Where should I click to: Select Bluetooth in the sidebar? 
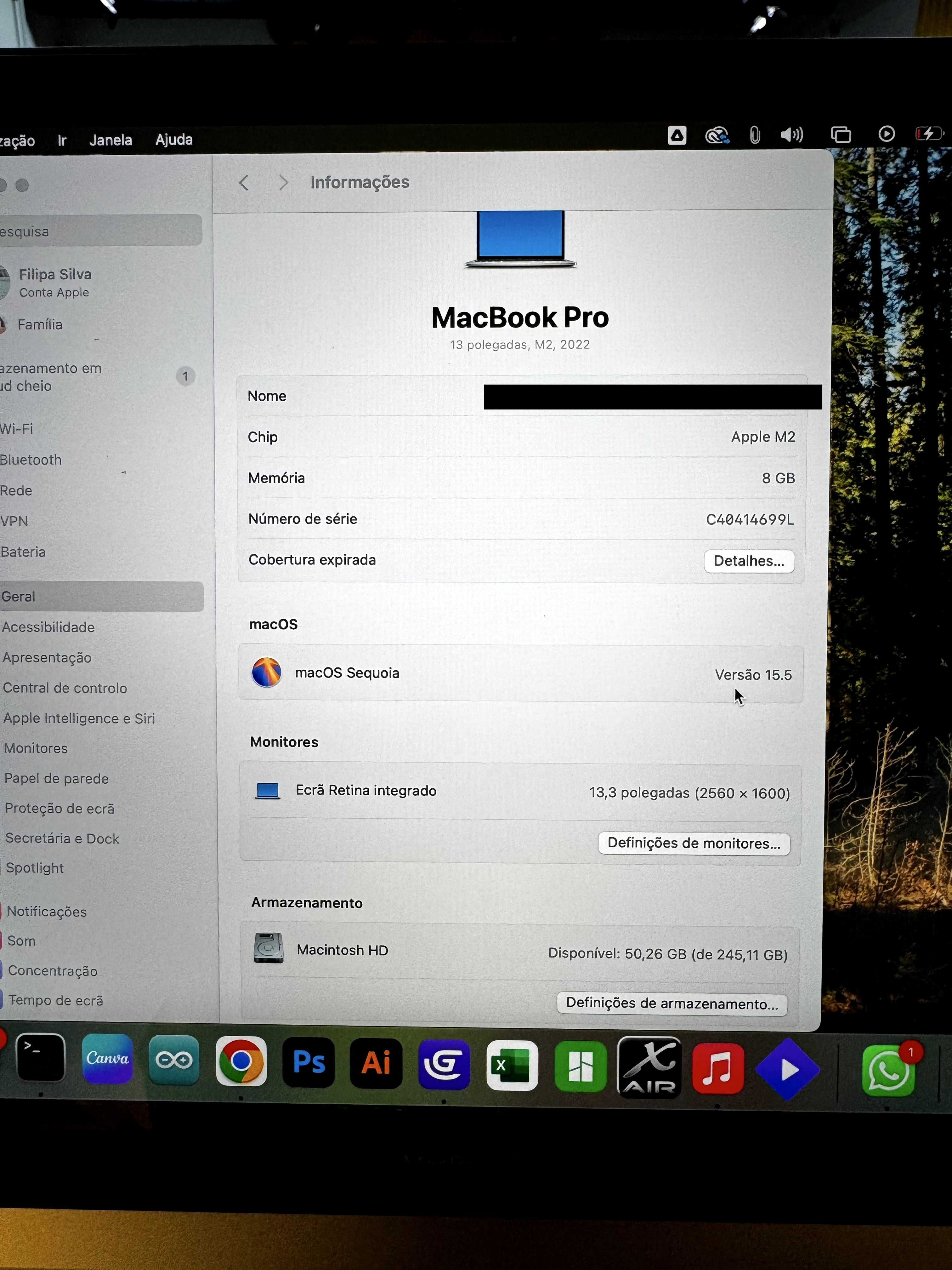31,460
